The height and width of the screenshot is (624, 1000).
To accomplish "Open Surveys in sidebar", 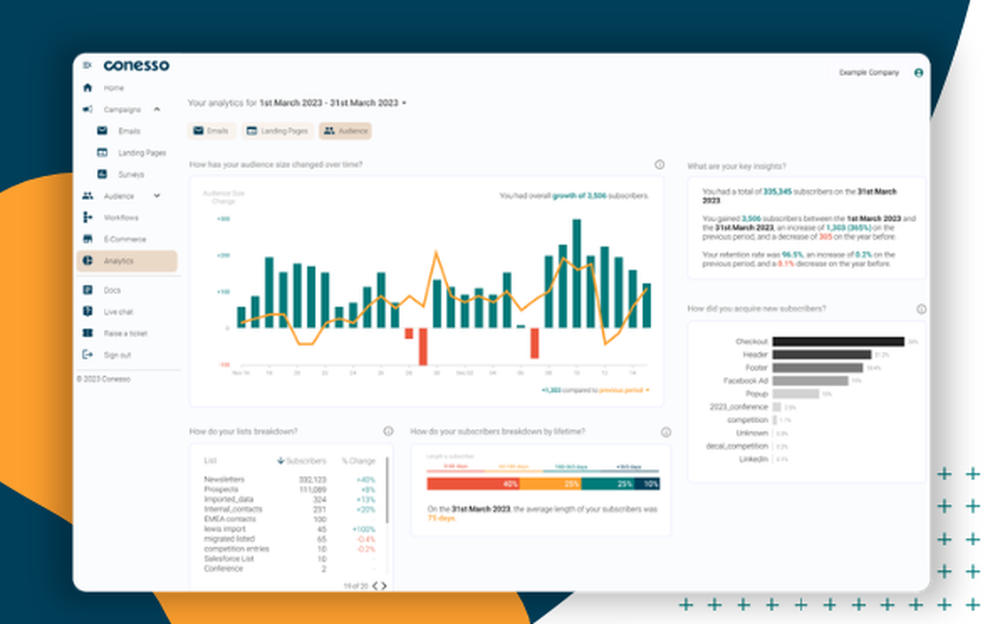I will coord(131,174).
